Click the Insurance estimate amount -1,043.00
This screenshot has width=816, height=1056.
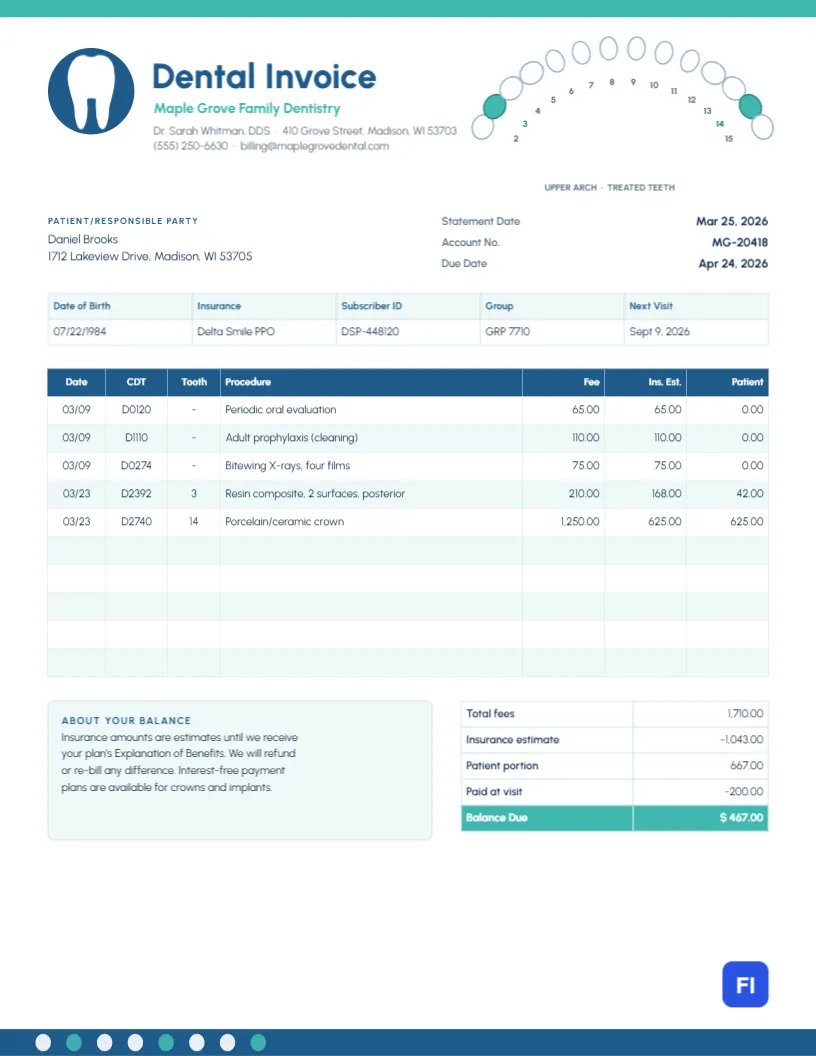click(x=741, y=739)
